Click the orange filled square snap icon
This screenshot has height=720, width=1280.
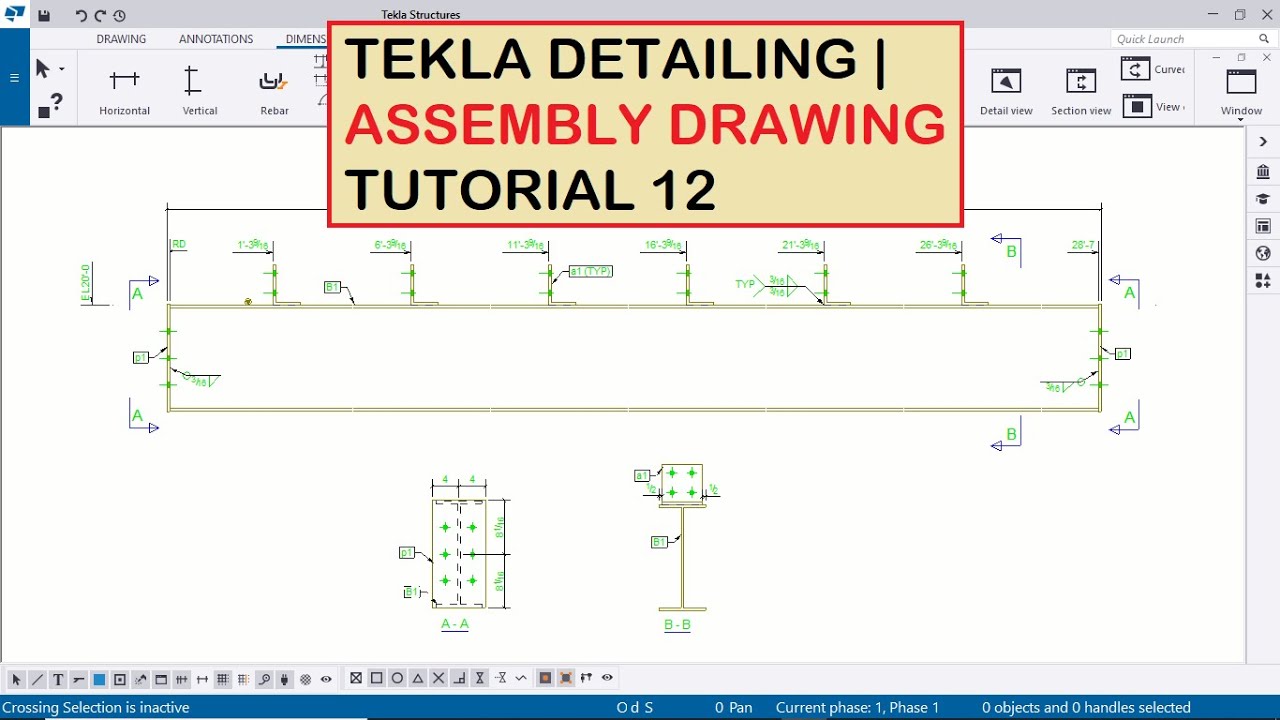545,678
